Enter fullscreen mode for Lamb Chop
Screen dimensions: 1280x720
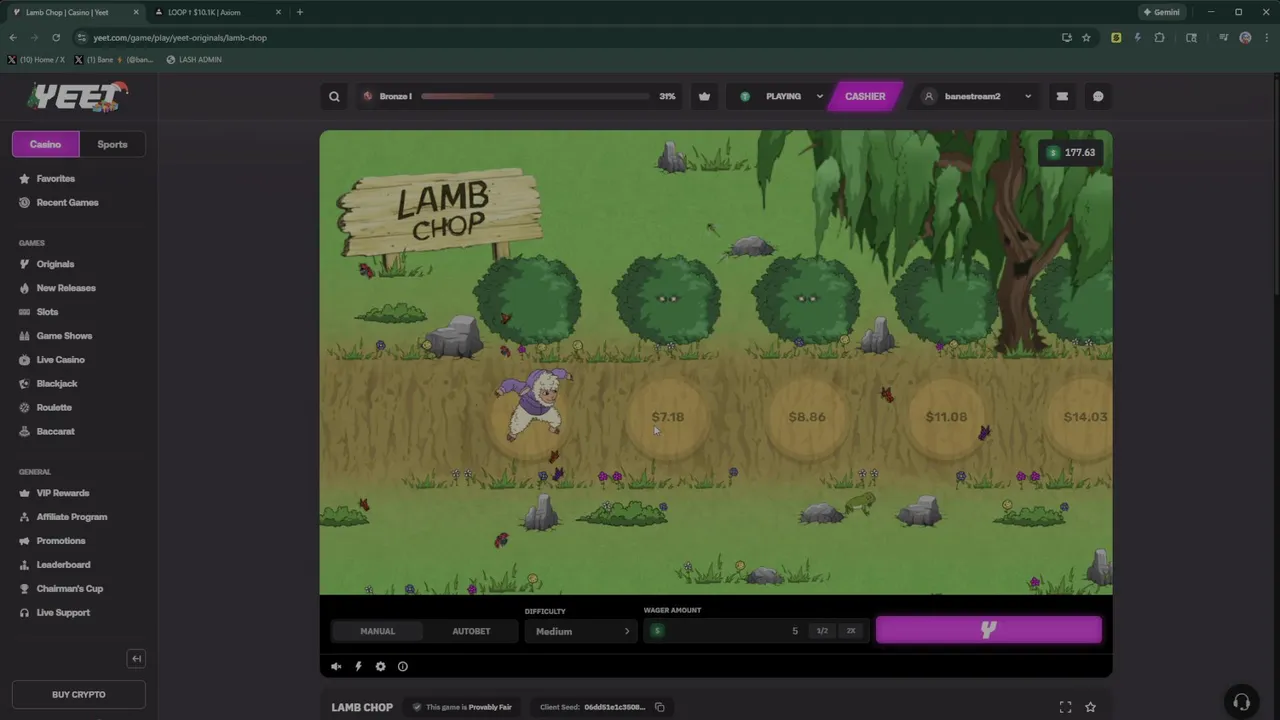1065,707
